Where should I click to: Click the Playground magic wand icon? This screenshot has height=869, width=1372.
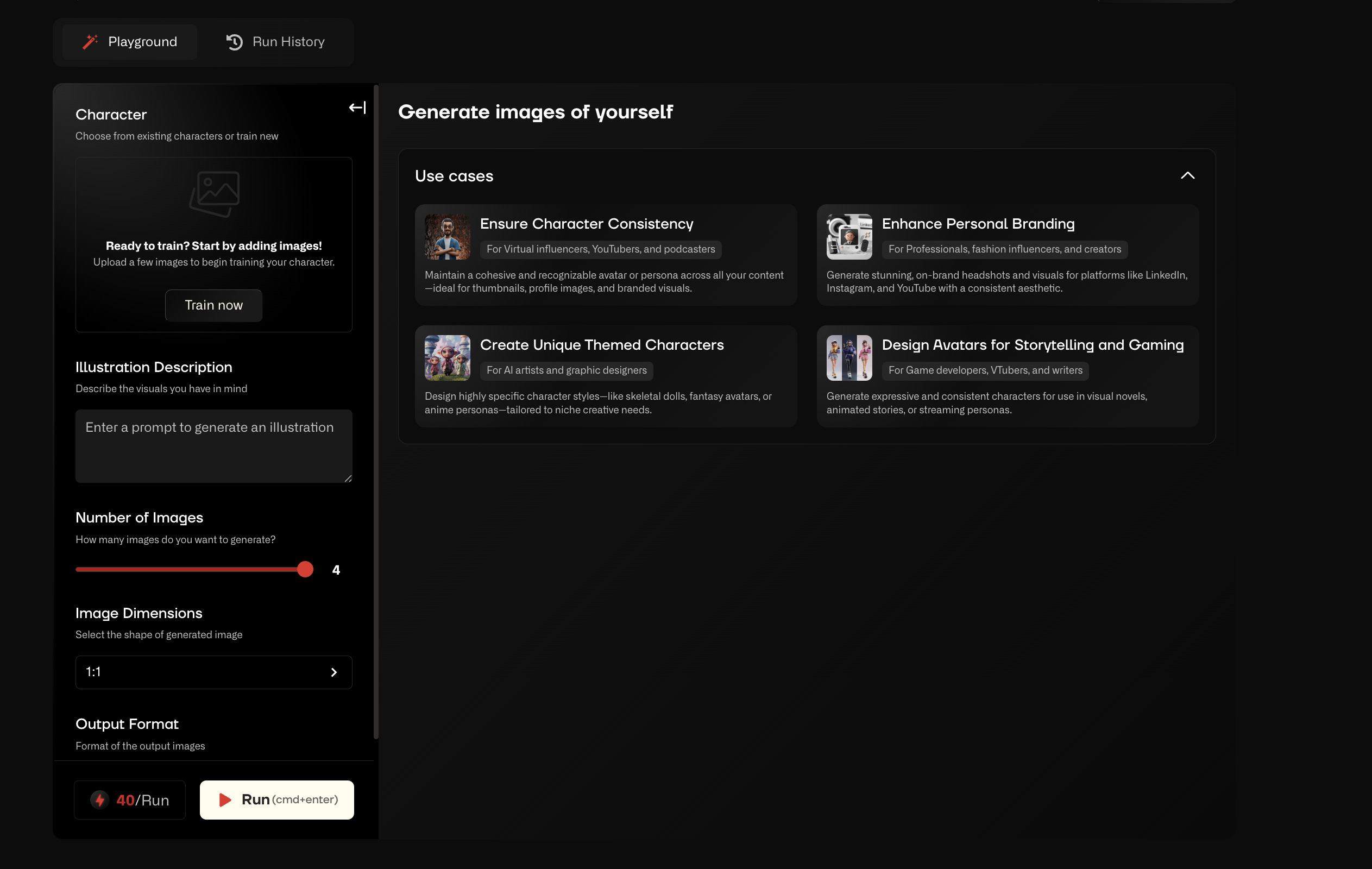[90, 42]
